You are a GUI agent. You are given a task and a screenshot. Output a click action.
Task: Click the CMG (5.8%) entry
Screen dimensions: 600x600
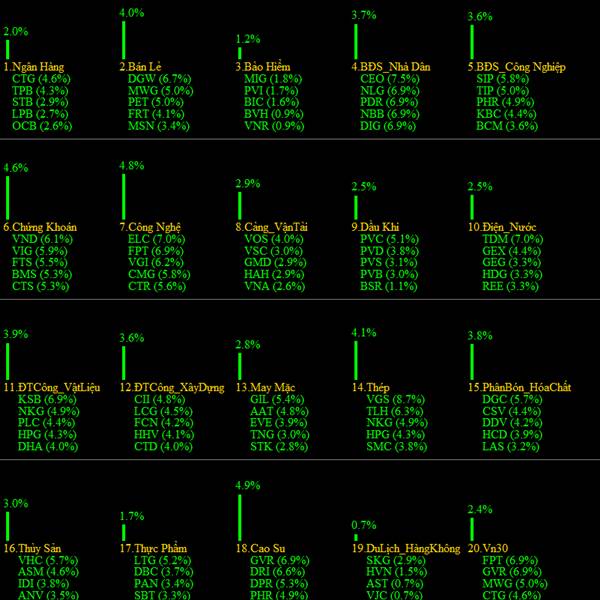159,274
